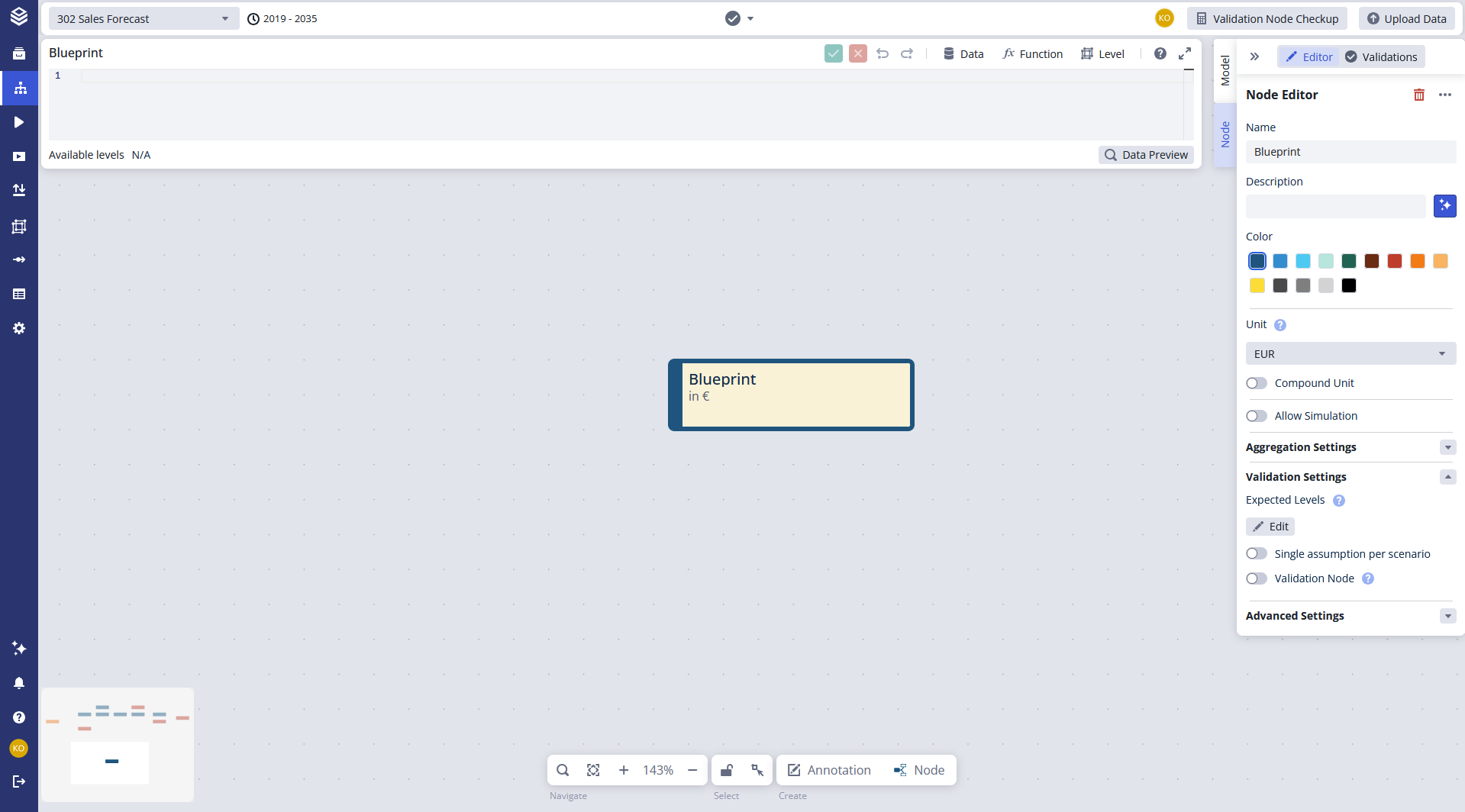Click the AI description generator sparkle button

pyautogui.click(x=1444, y=206)
